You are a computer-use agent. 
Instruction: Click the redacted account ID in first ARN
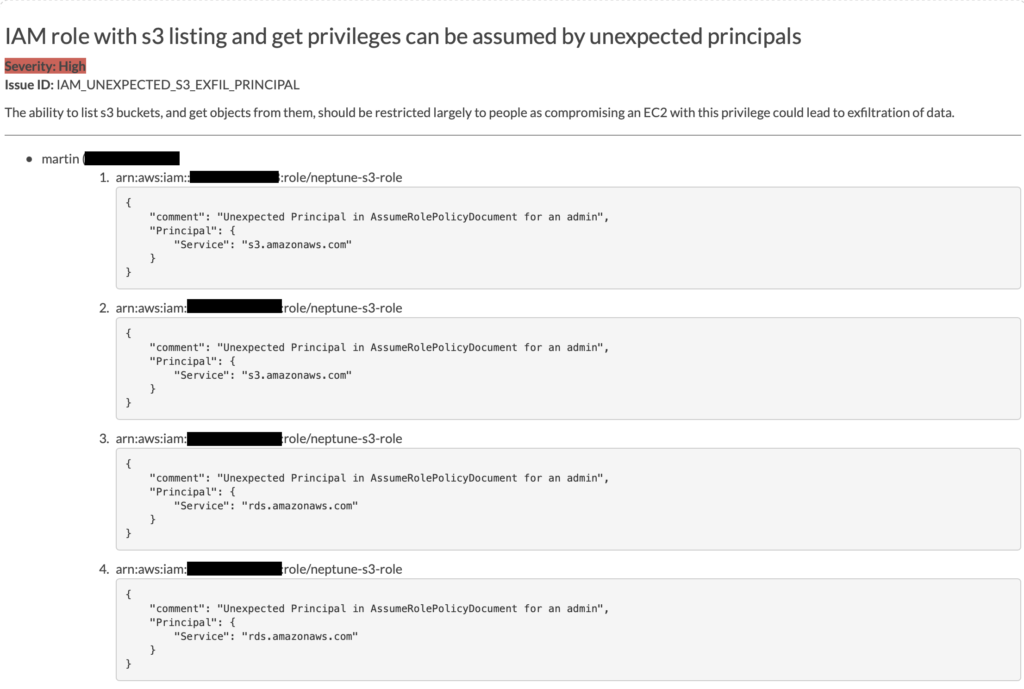[234, 177]
